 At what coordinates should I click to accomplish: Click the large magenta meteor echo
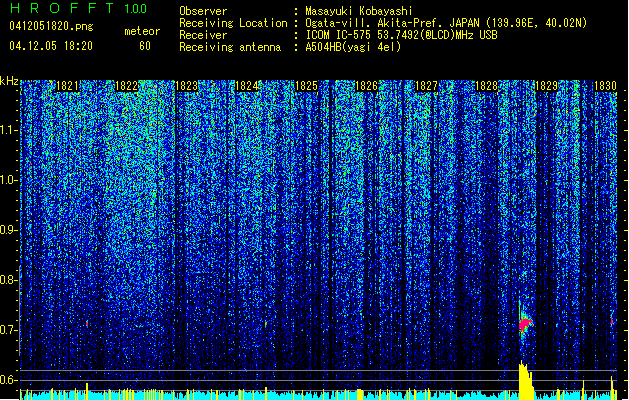(x=525, y=324)
